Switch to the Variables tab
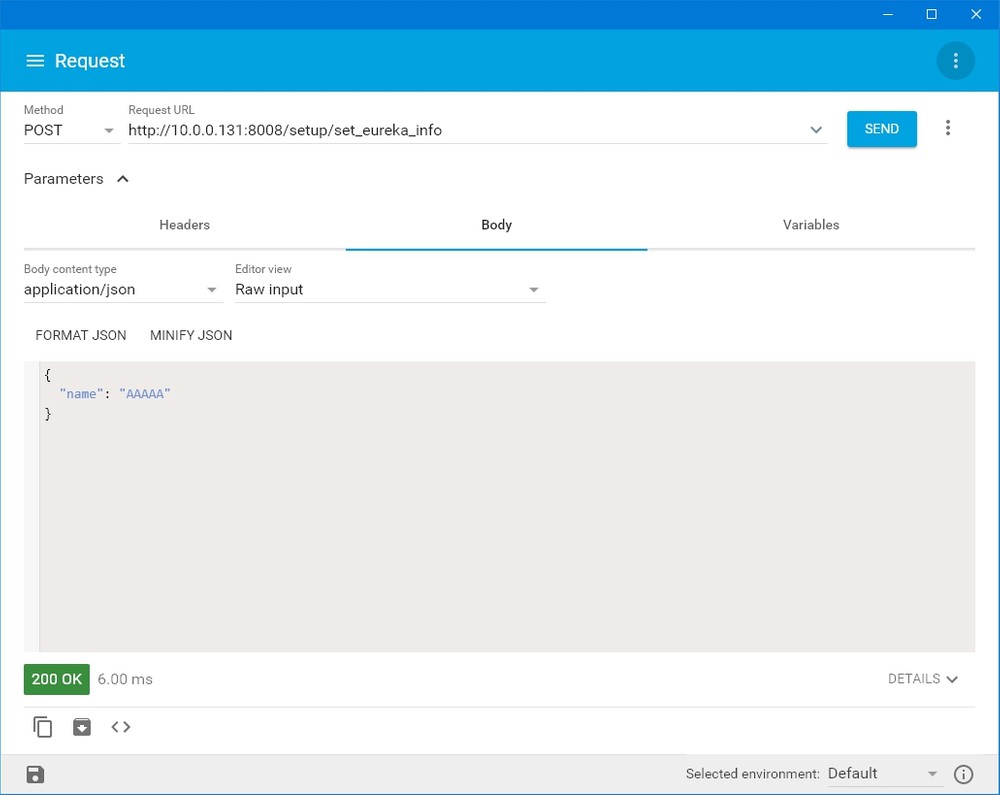Screen dimensions: 1000x795 pyautogui.click(x=811, y=225)
